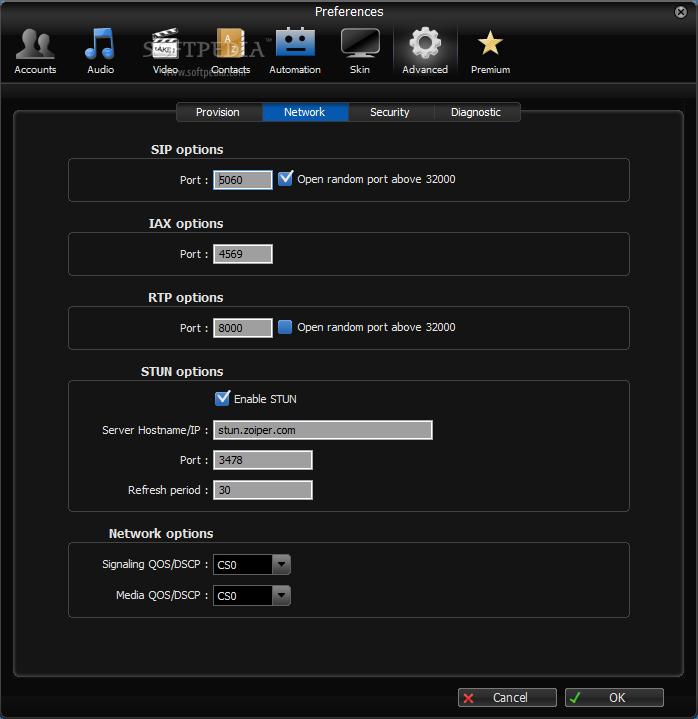Screen dimensions: 698x719
Task: Toggle the Enable STUN checkbox
Action: coord(222,398)
